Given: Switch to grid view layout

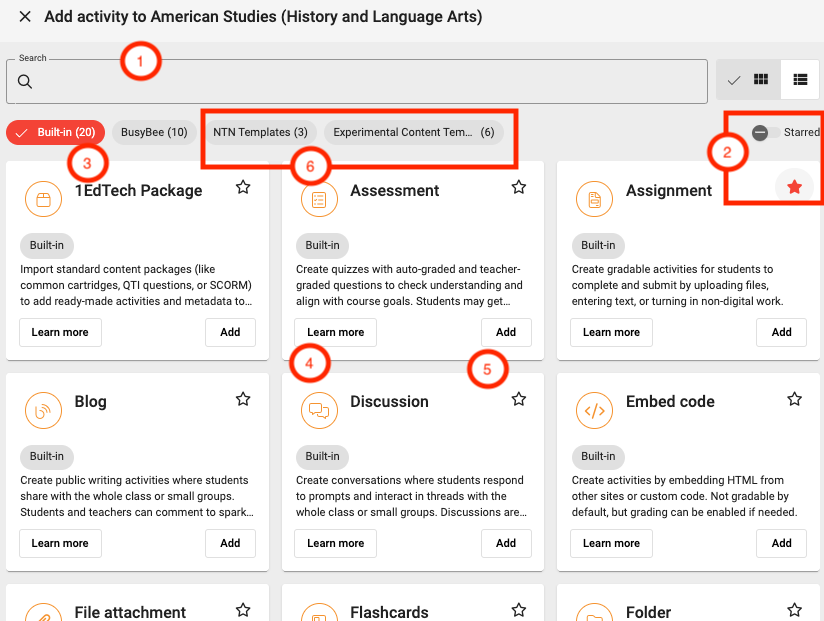Looking at the screenshot, I should click(x=748, y=80).
